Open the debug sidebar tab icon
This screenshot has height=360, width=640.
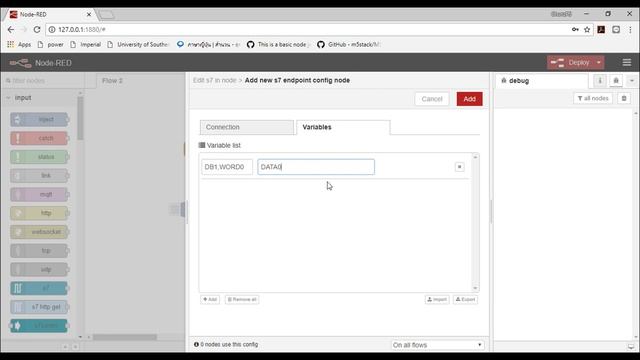pos(616,81)
